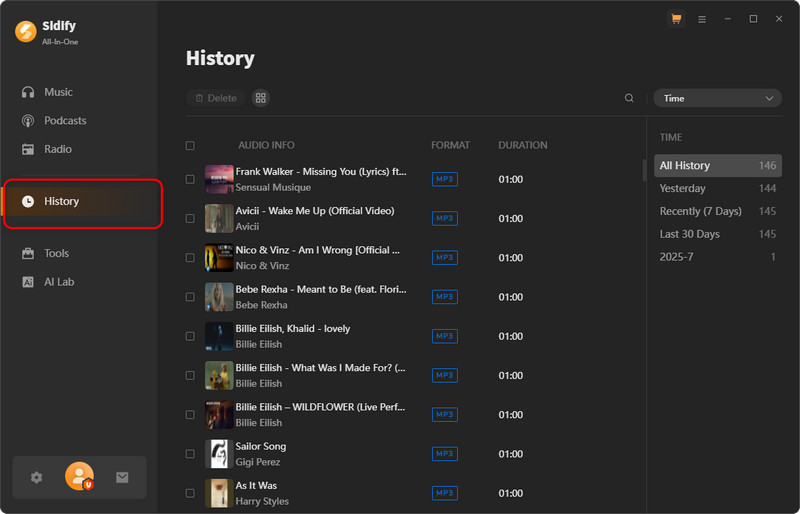Open the AI Lab section

47,282
